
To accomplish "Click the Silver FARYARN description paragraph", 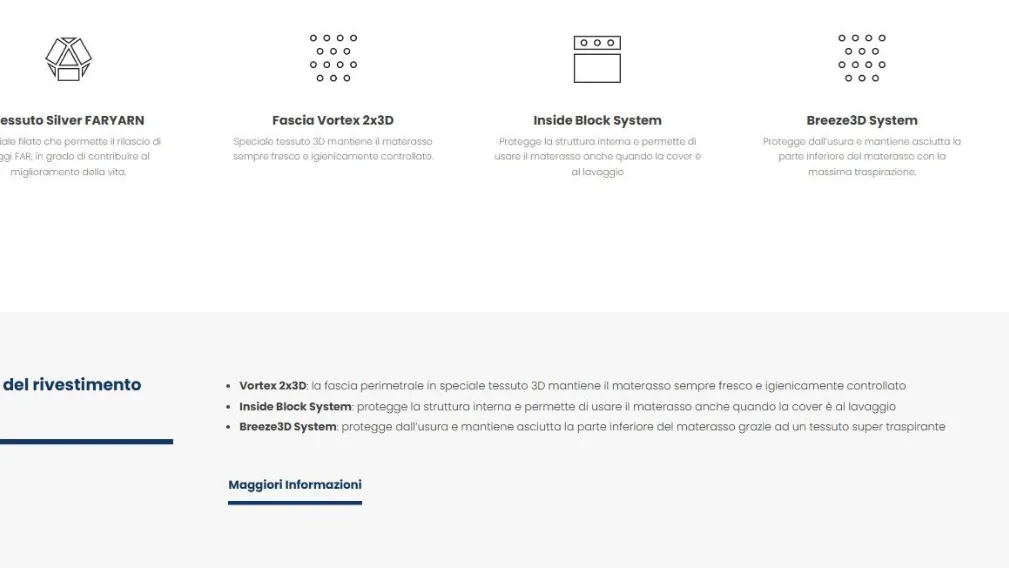I will 75,156.
